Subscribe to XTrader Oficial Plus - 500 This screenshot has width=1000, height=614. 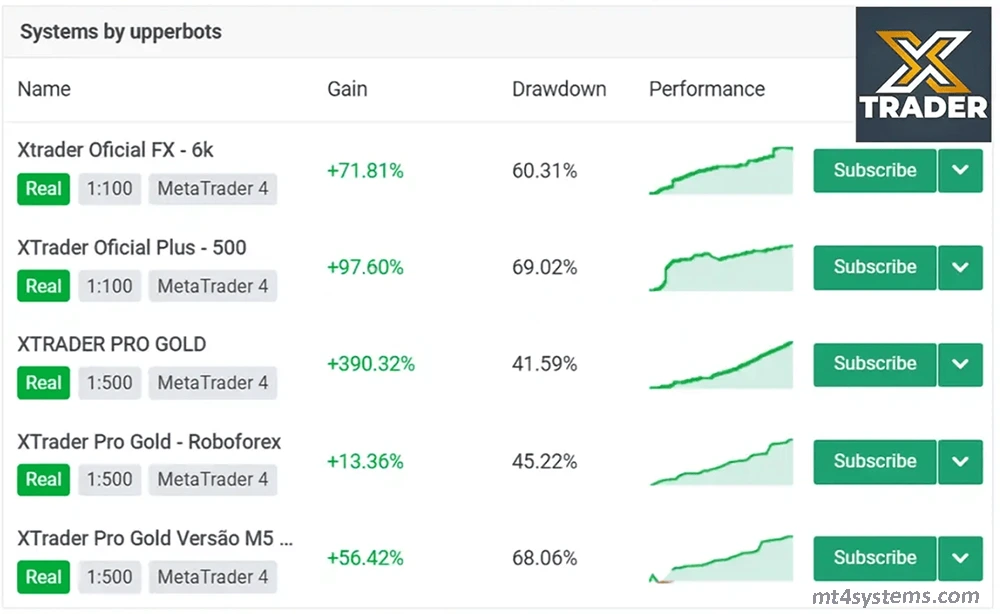tap(874, 268)
